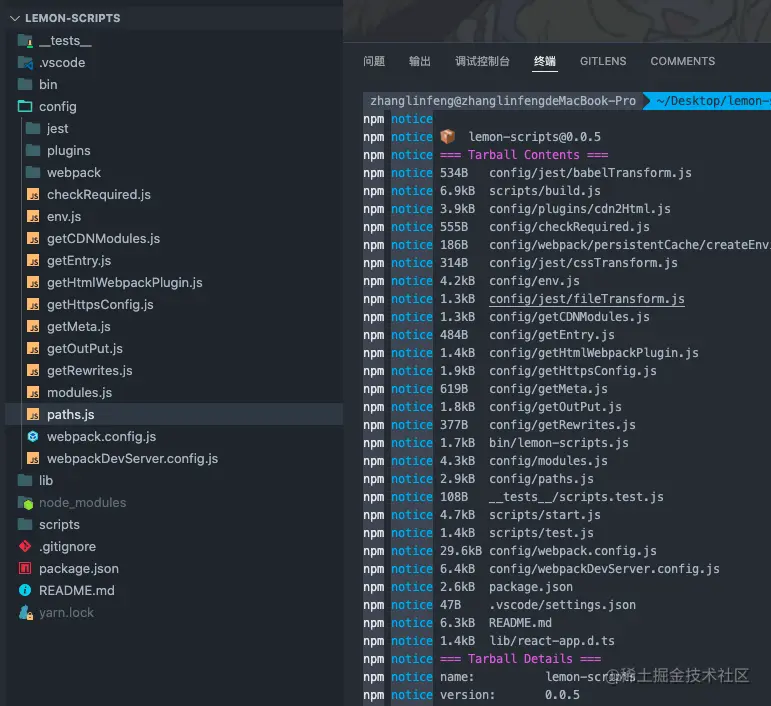
Task: Select the .vscode folder name
Action: [x=62, y=62]
